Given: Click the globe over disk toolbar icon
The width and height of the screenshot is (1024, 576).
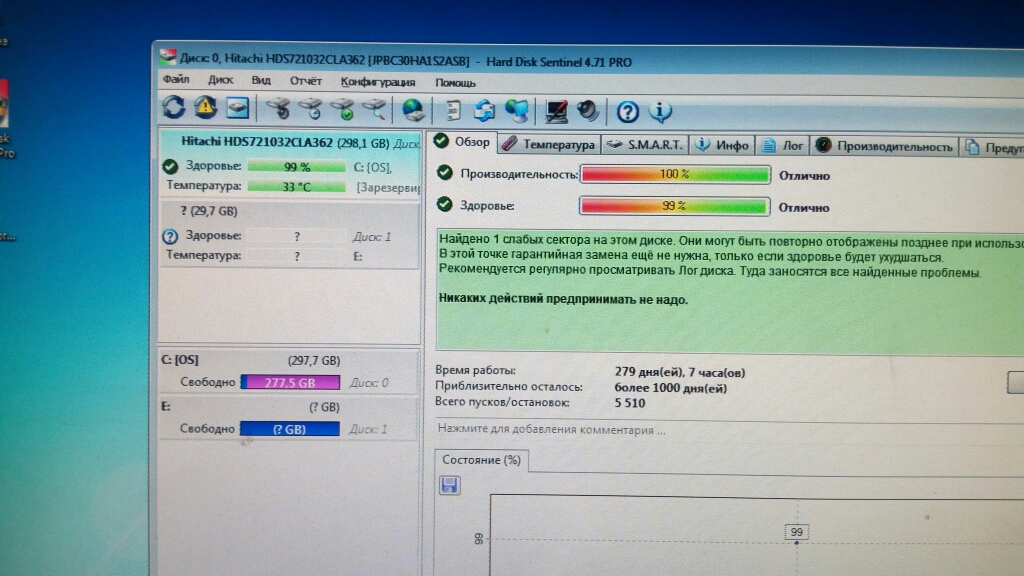Looking at the screenshot, I should 413,110.
